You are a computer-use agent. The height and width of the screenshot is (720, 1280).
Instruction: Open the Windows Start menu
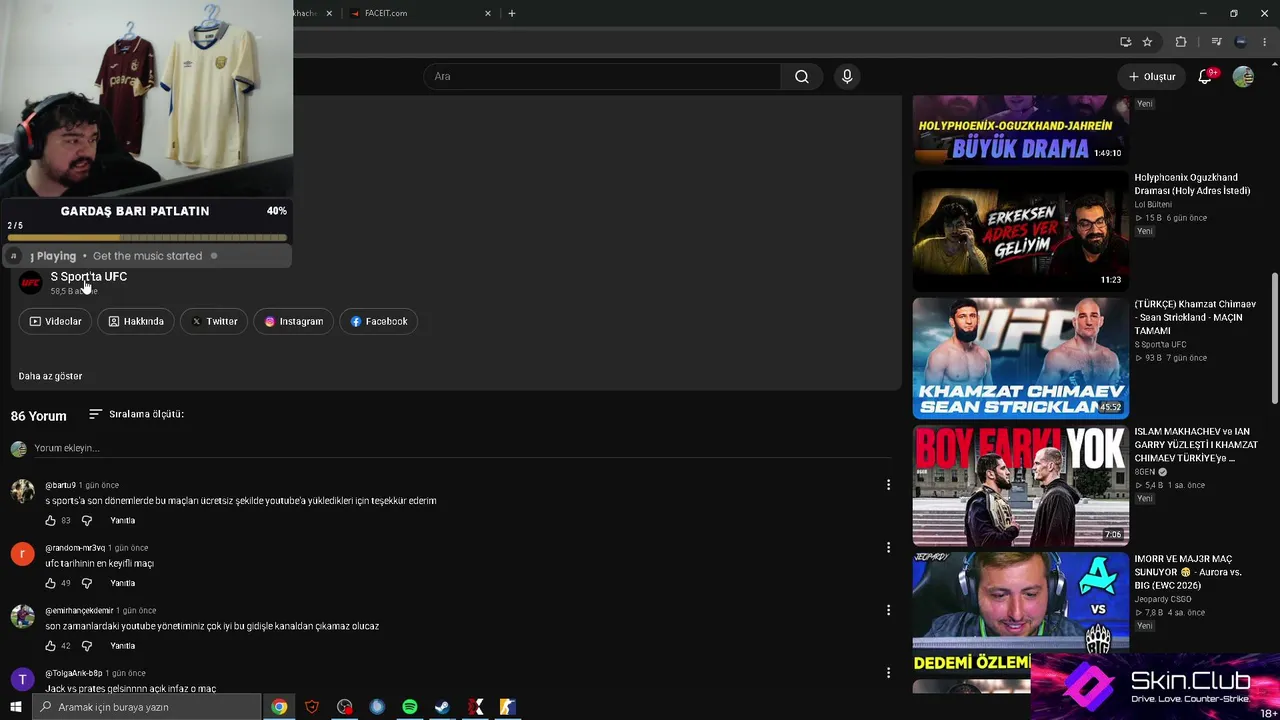pos(16,707)
